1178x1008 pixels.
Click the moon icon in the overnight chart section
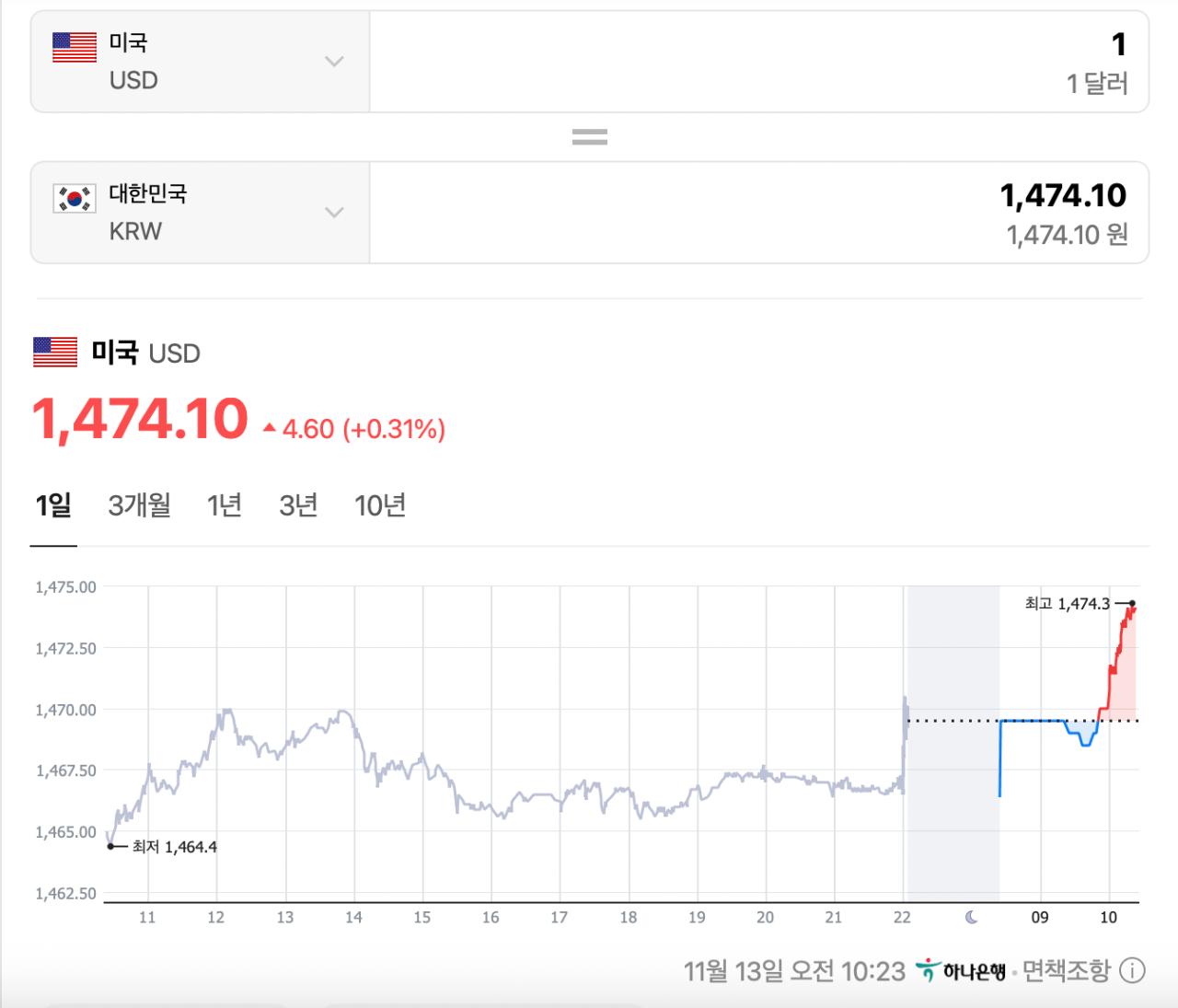973,917
